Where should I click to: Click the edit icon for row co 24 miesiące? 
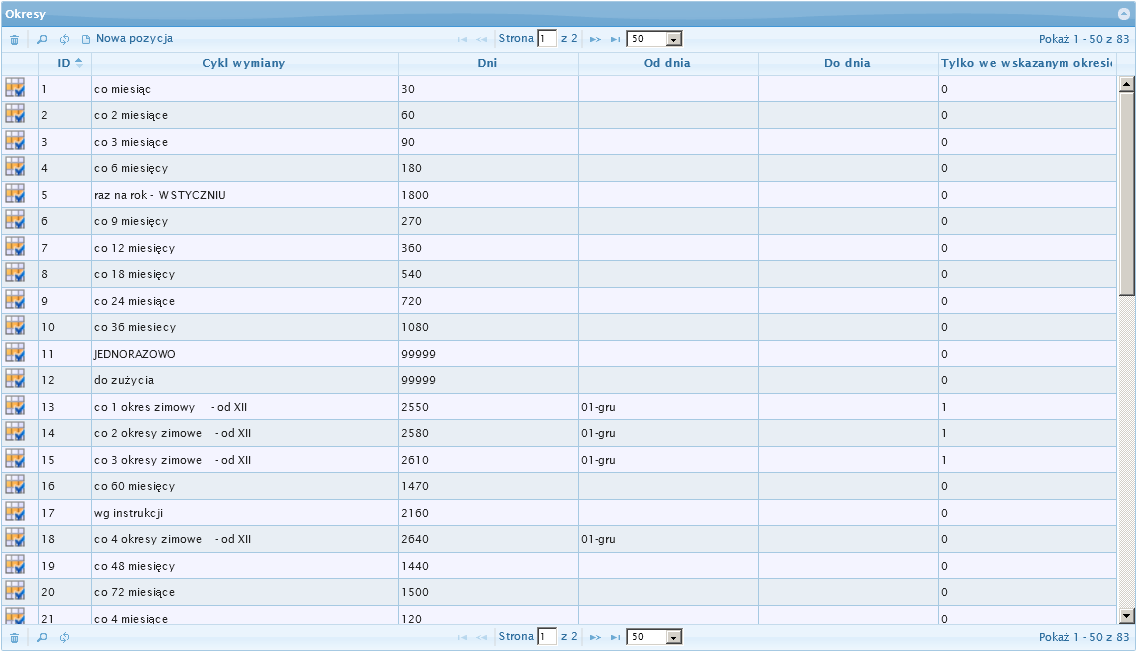[15, 301]
